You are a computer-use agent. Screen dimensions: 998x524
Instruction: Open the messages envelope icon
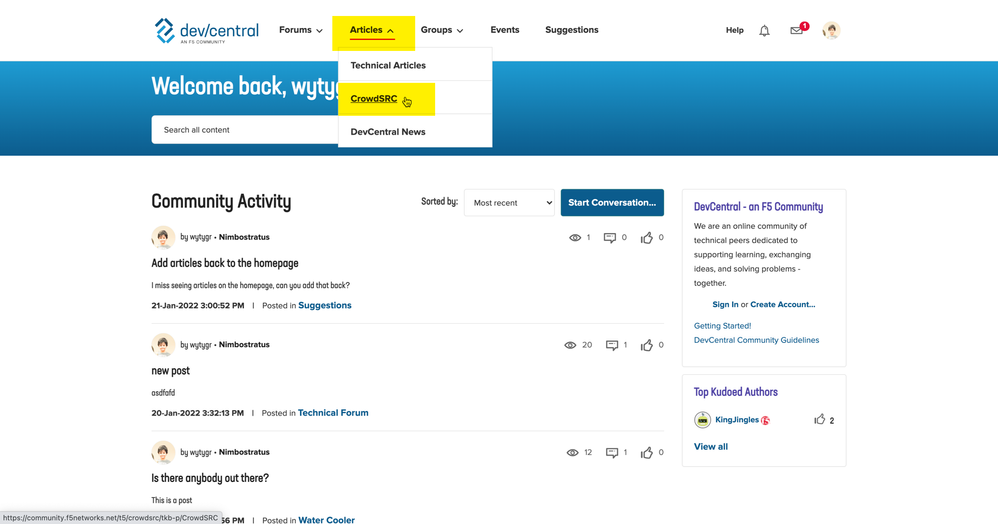pyautogui.click(x=796, y=31)
